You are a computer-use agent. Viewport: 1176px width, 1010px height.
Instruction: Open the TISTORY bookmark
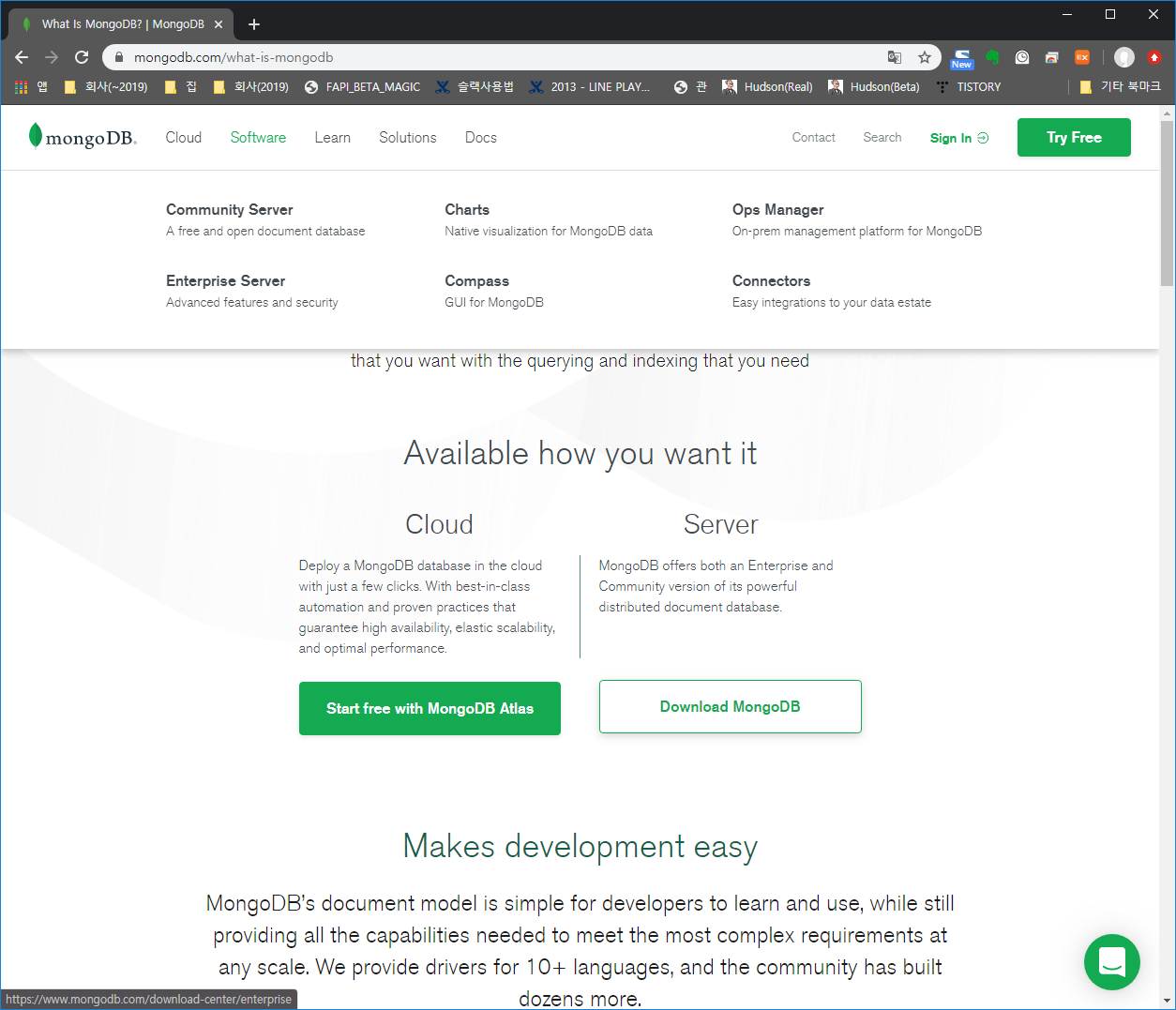pos(968,87)
